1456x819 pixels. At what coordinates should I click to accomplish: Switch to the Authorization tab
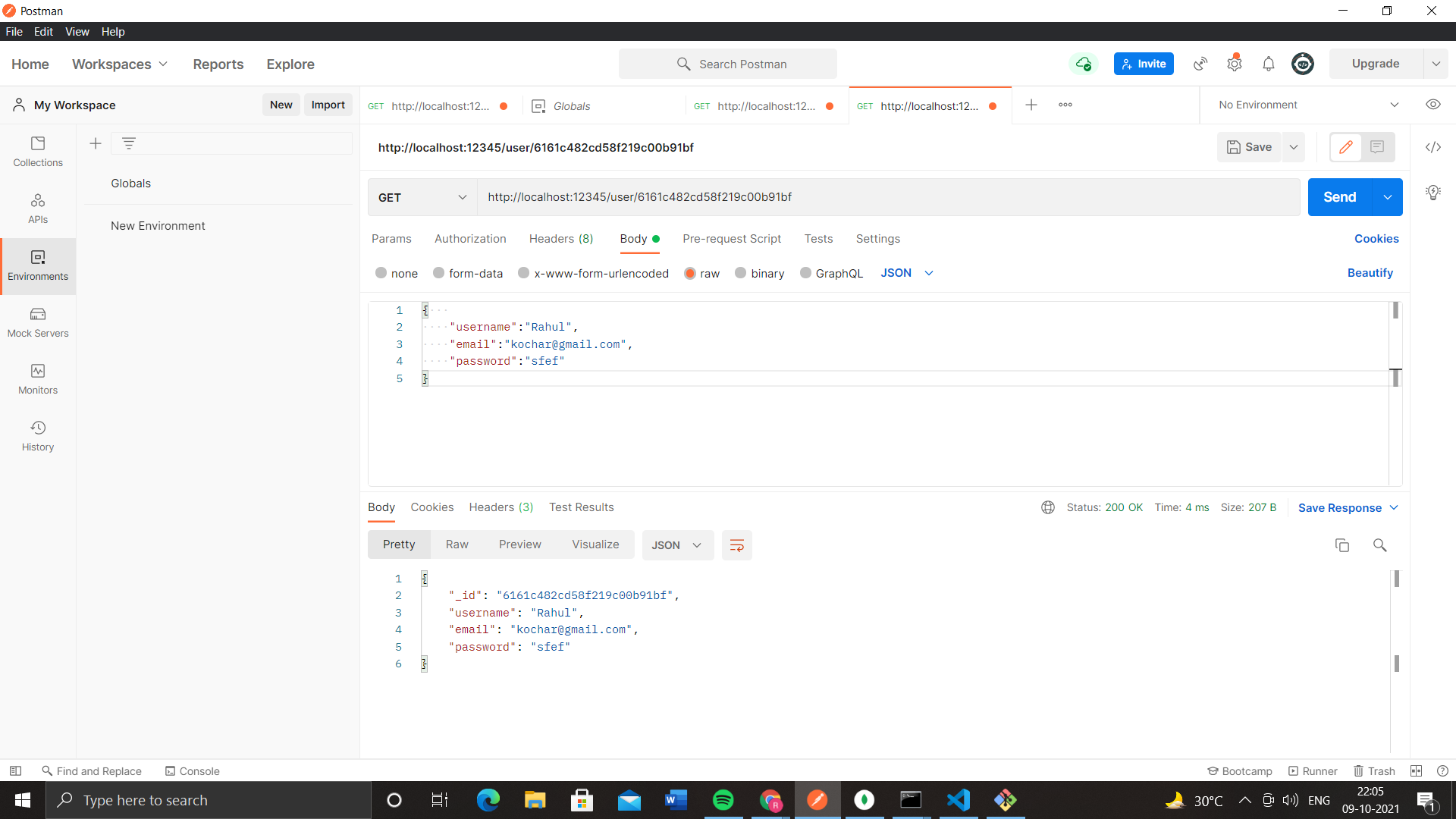[x=470, y=239]
